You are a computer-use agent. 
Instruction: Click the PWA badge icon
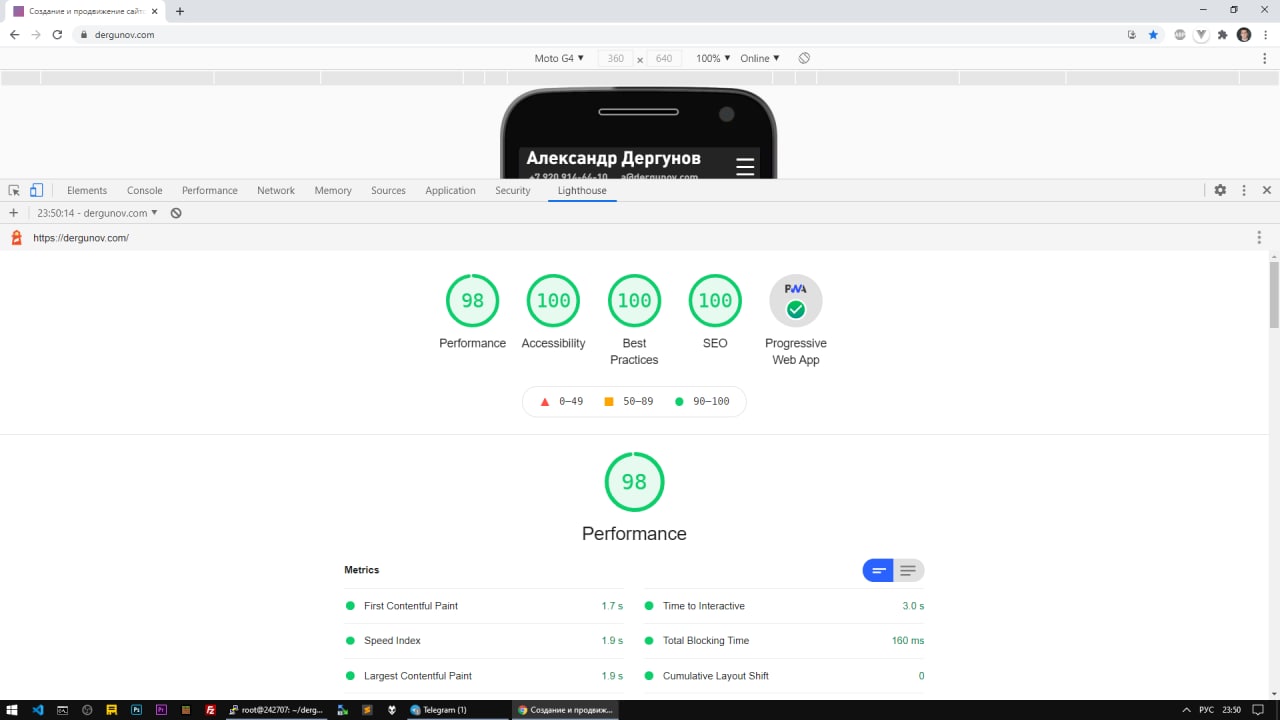pyautogui.click(x=796, y=300)
